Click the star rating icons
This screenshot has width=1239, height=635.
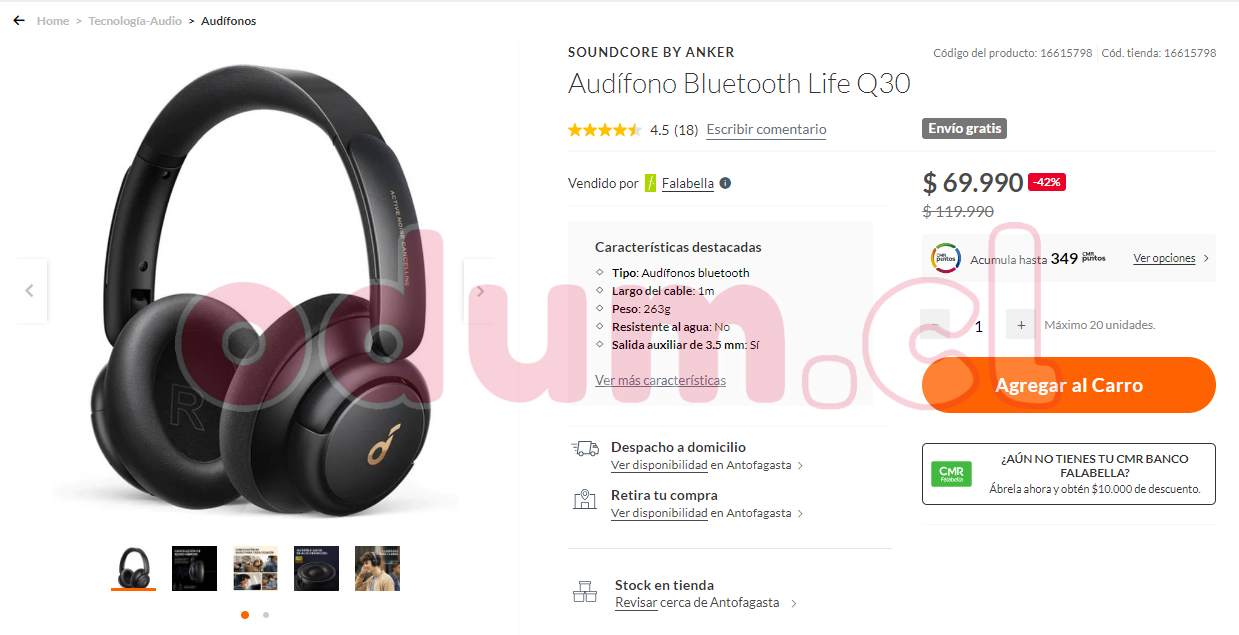(604, 130)
